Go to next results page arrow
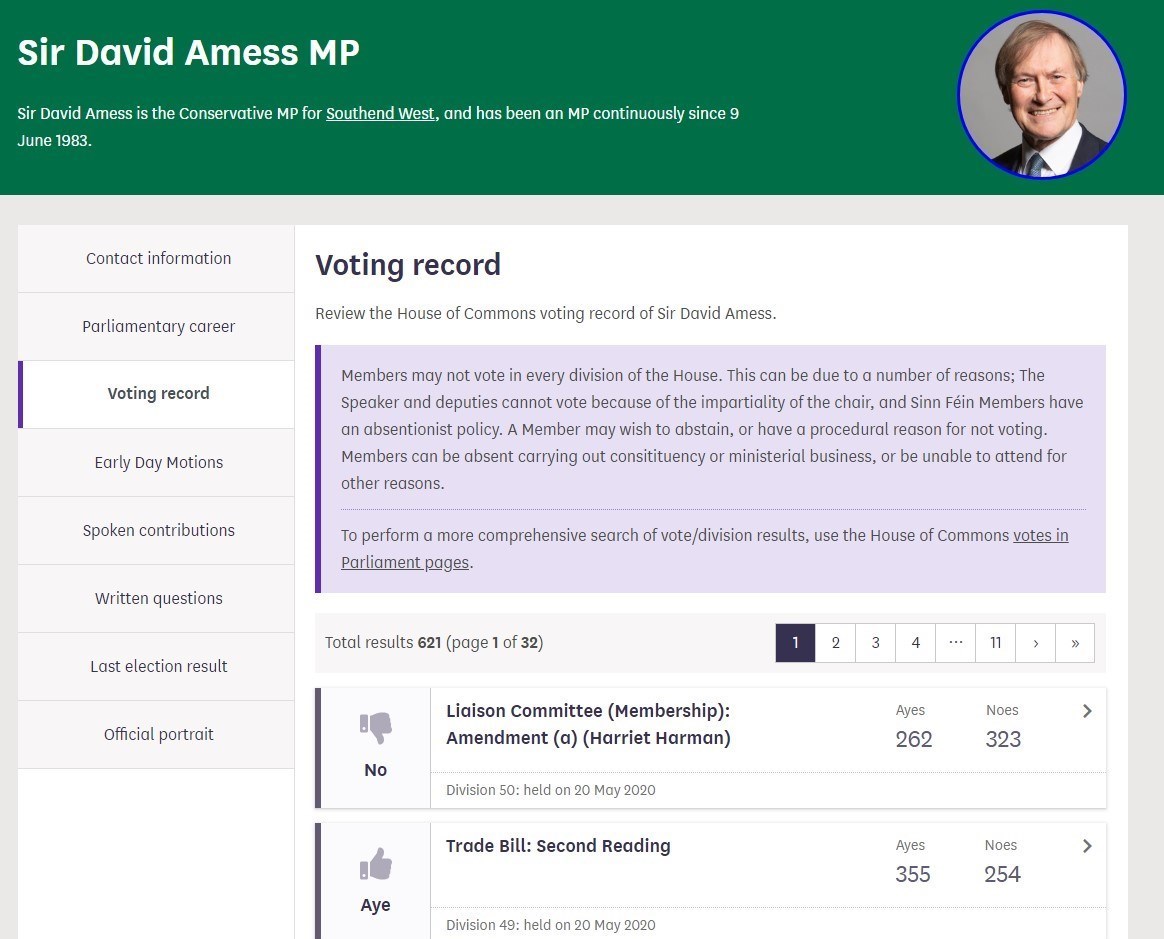Screen dimensions: 1164x939 pos(1035,643)
